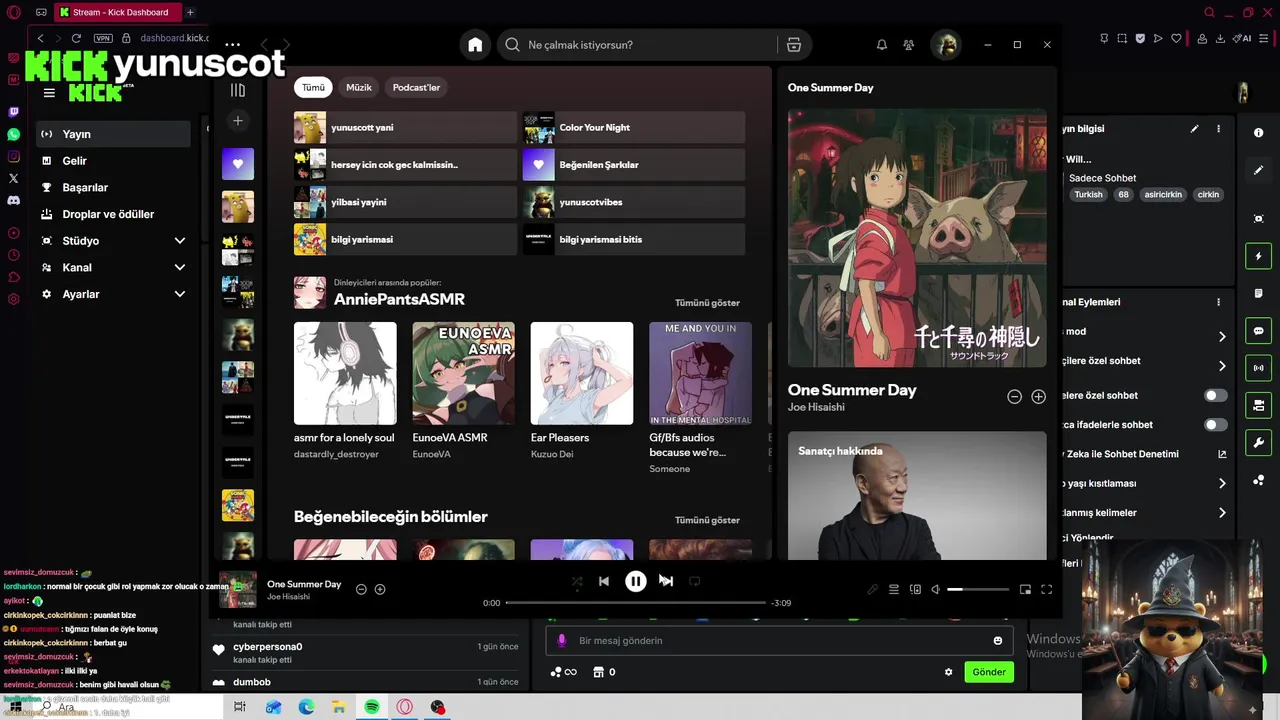Click Tümünü göster for Beğenebileceğin bölümler

click(x=707, y=520)
